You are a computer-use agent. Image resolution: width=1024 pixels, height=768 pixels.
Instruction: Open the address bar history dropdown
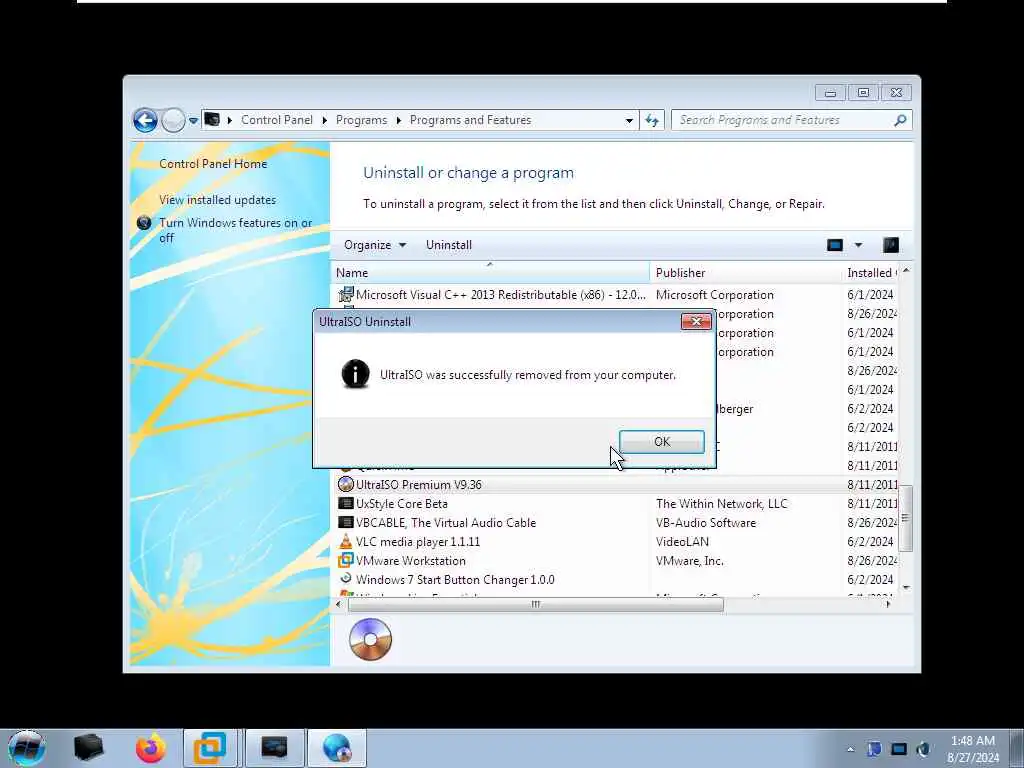point(629,121)
